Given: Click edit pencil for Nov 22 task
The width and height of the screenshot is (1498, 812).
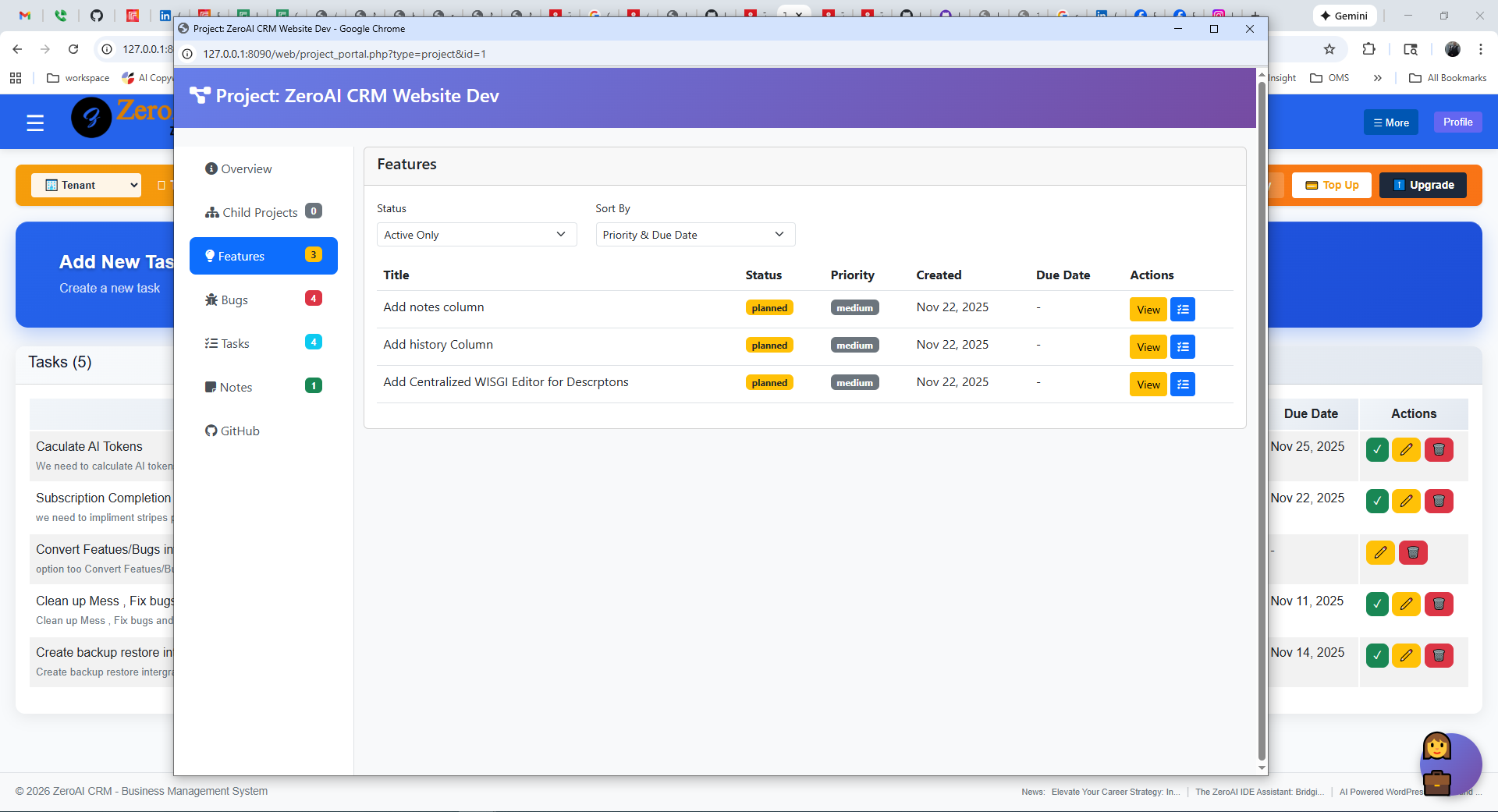Looking at the screenshot, I should click(x=1406, y=502).
